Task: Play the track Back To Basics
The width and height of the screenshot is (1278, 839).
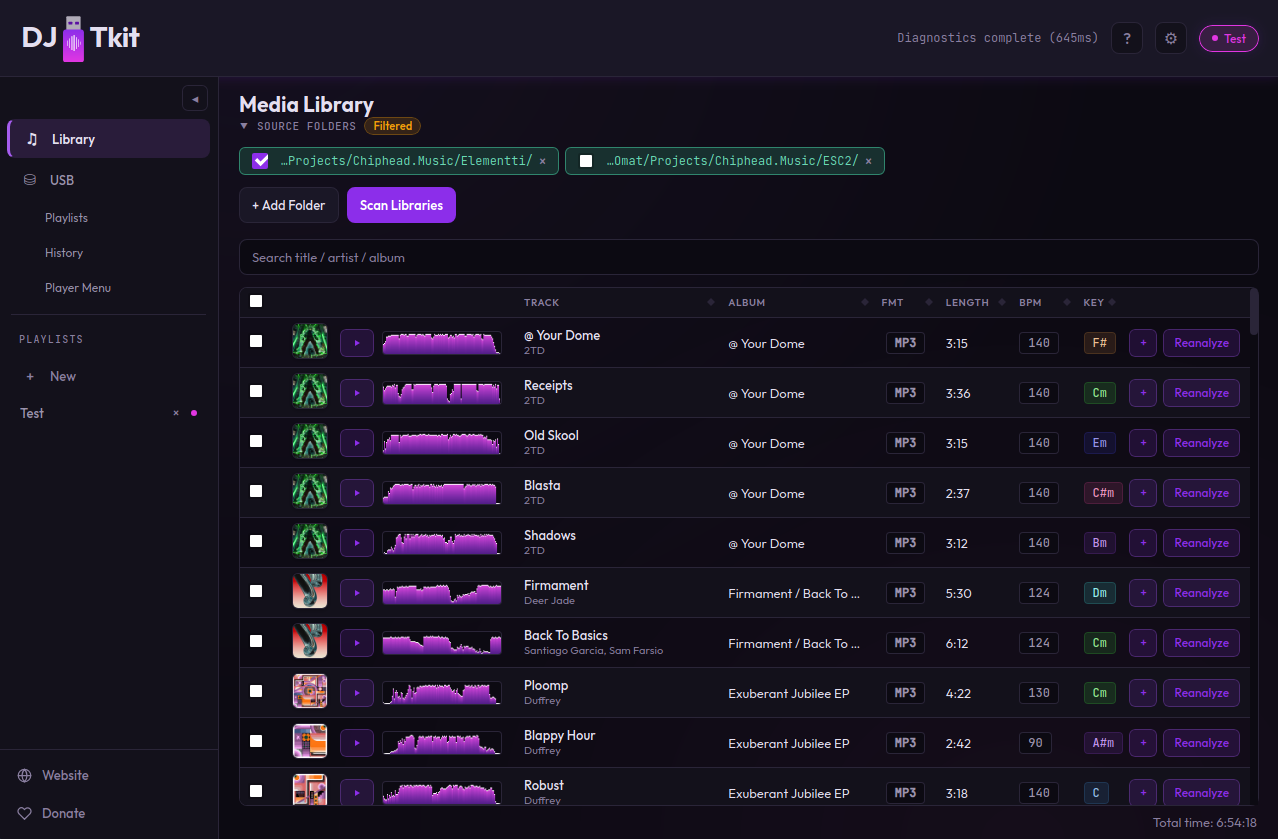Action: pyautogui.click(x=357, y=643)
